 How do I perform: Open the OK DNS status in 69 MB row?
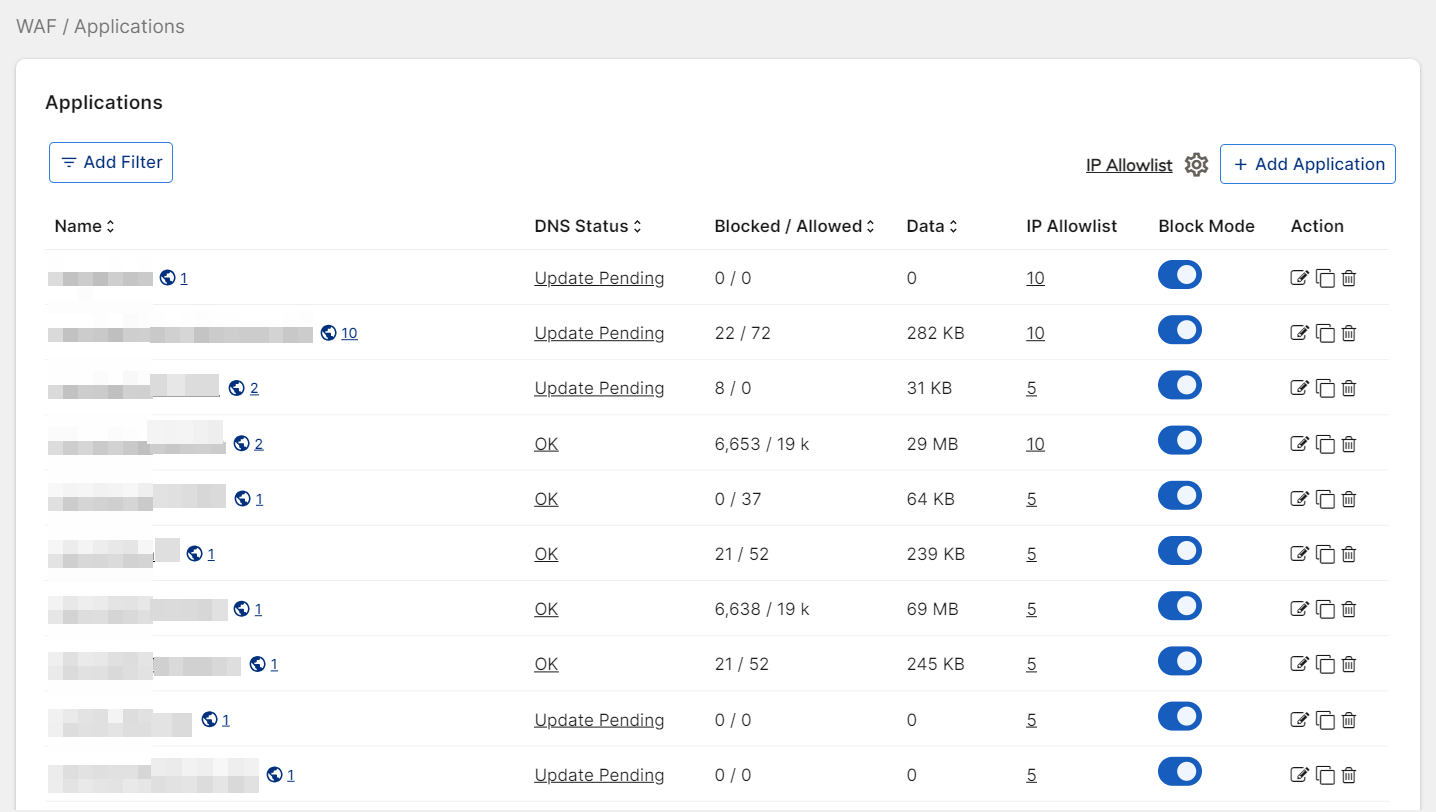546,609
